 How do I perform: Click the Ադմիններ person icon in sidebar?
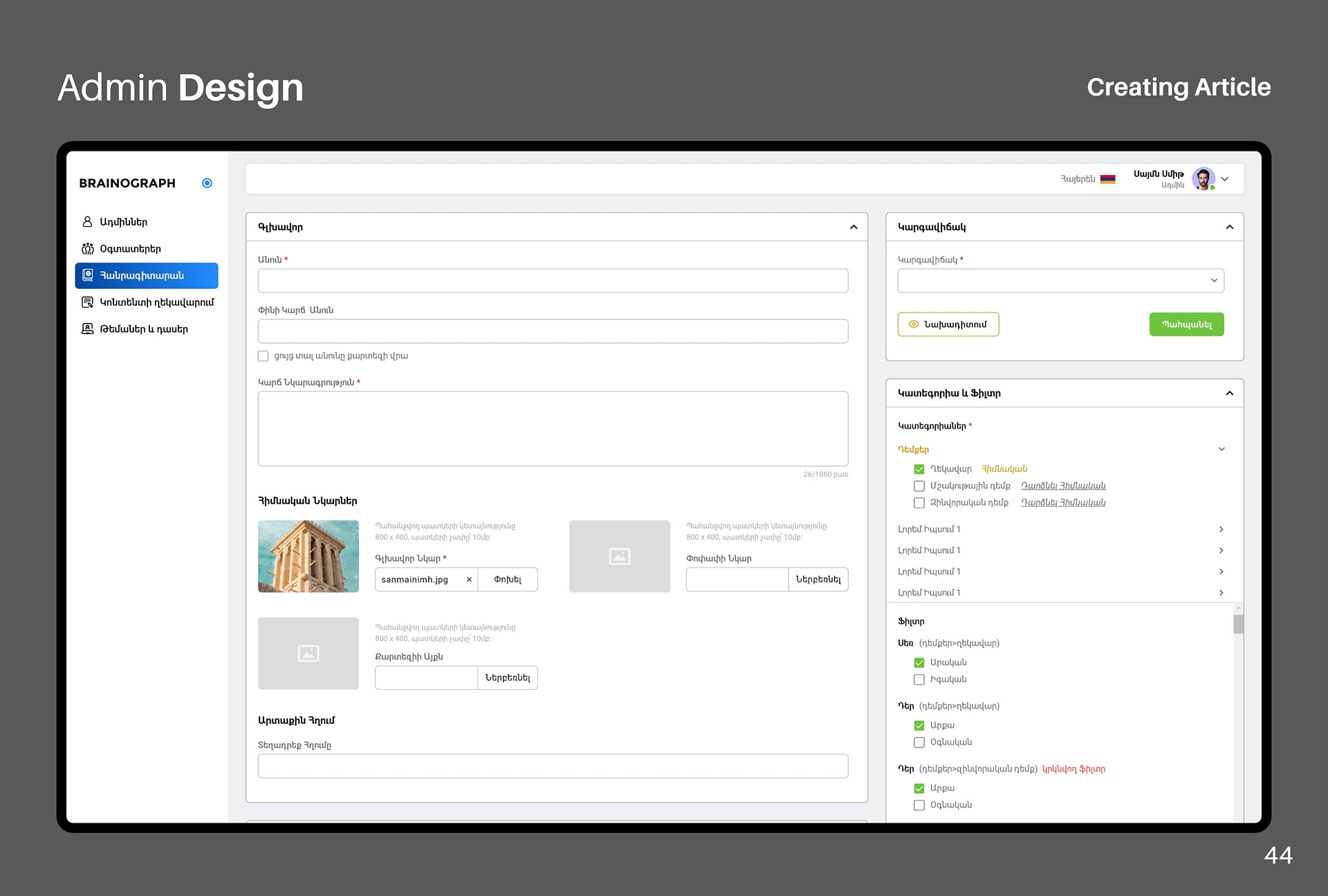tap(87, 222)
